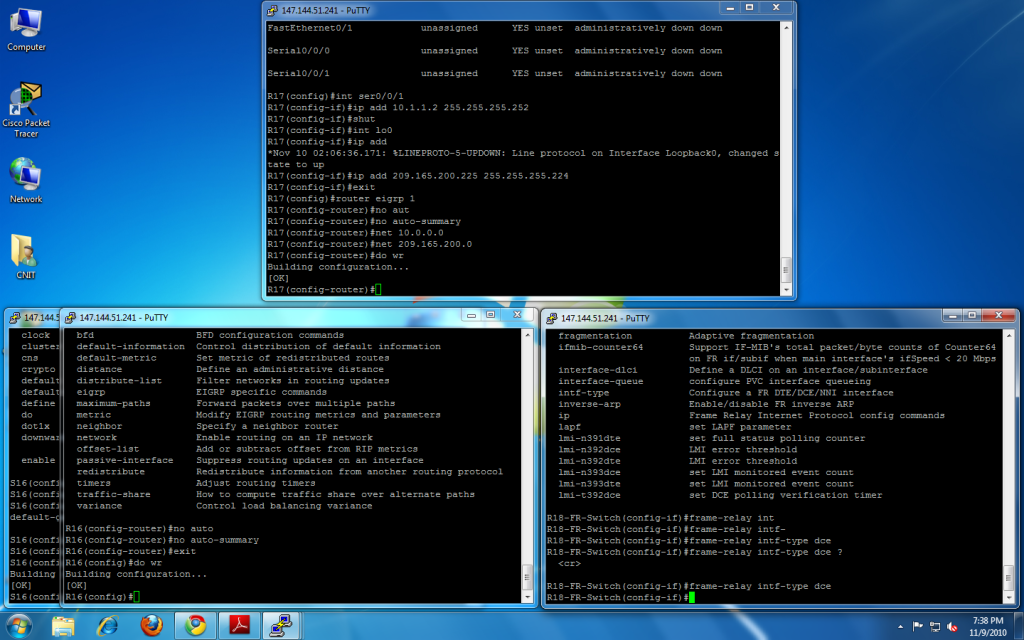This screenshot has width=1024, height=640.
Task: Launch Internet Explorer from the taskbar
Action: [x=107, y=626]
